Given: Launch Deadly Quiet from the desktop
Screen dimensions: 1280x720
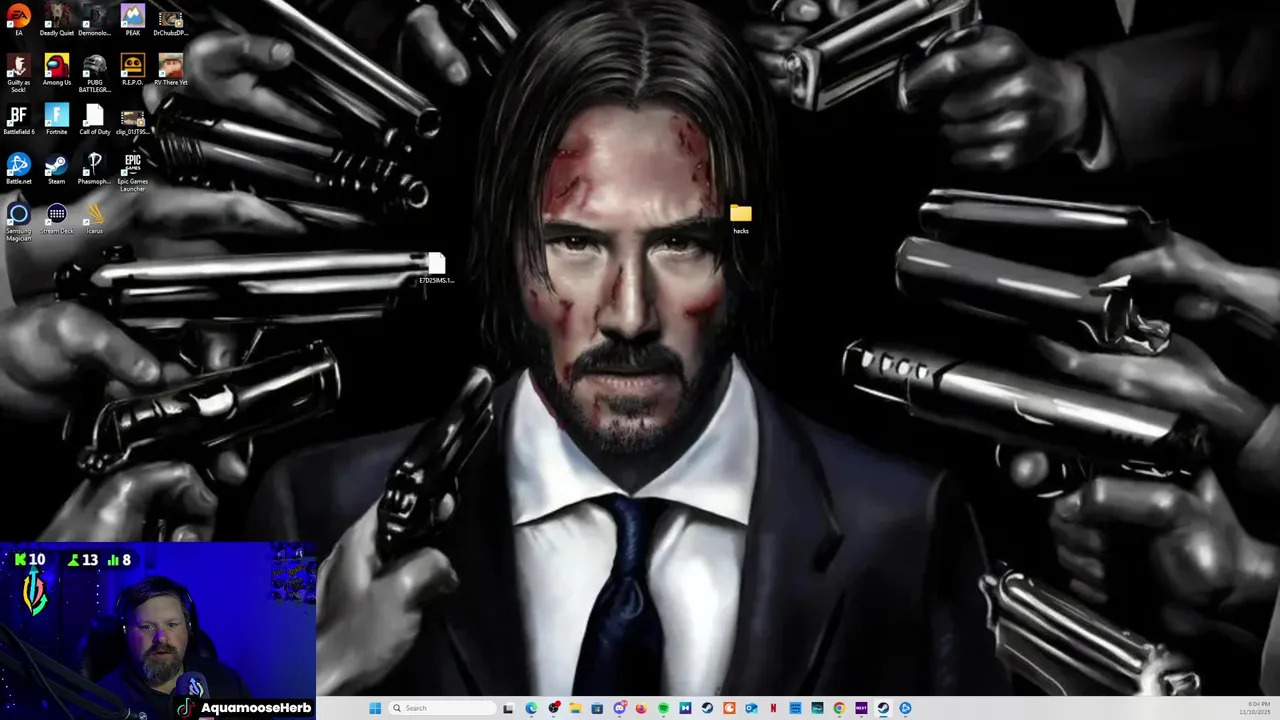Looking at the screenshot, I should pyautogui.click(x=57, y=21).
